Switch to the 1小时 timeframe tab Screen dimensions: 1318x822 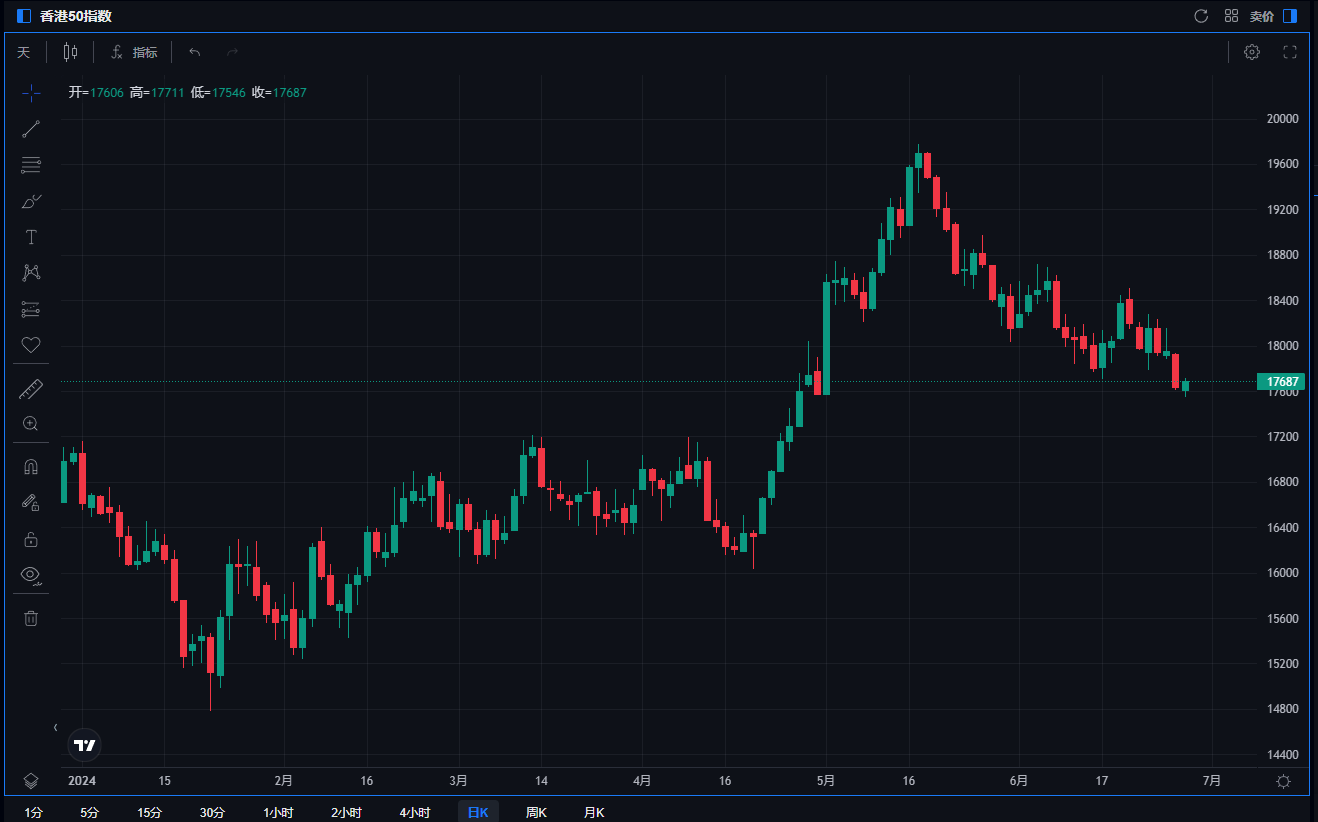point(278,812)
